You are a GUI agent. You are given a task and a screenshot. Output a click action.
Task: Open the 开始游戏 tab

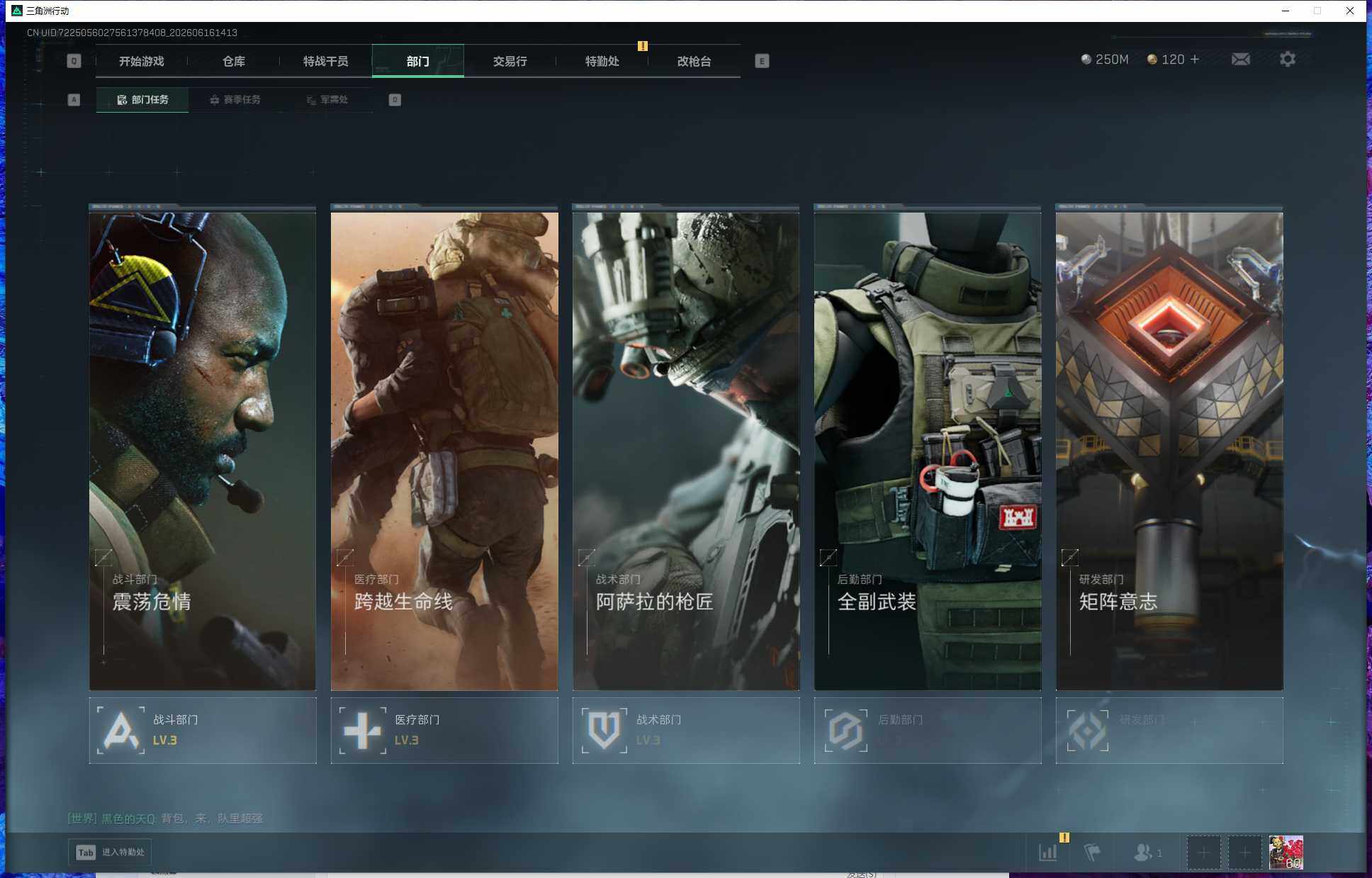point(141,61)
